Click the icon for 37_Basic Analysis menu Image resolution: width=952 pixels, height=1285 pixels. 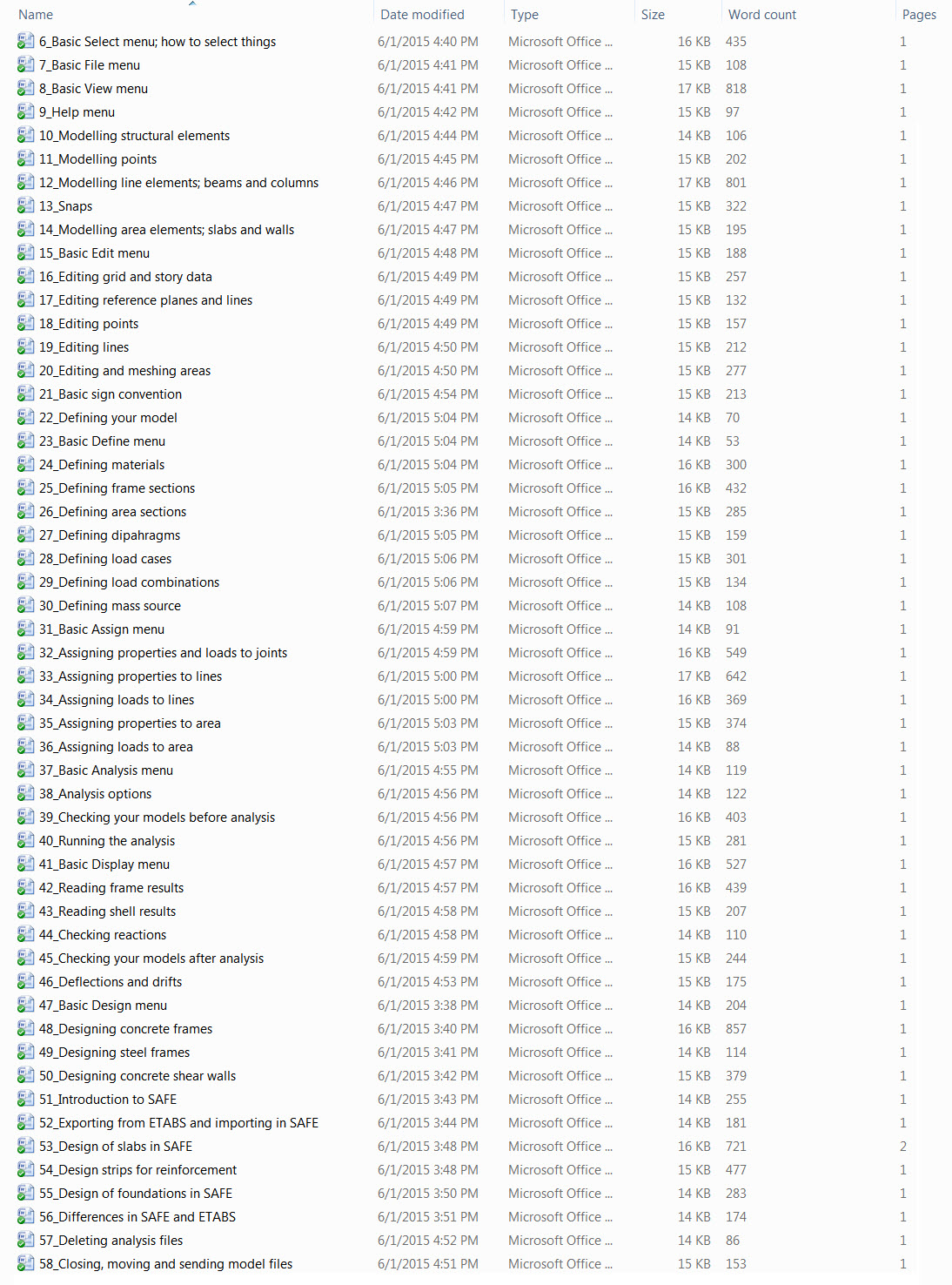click(x=26, y=770)
